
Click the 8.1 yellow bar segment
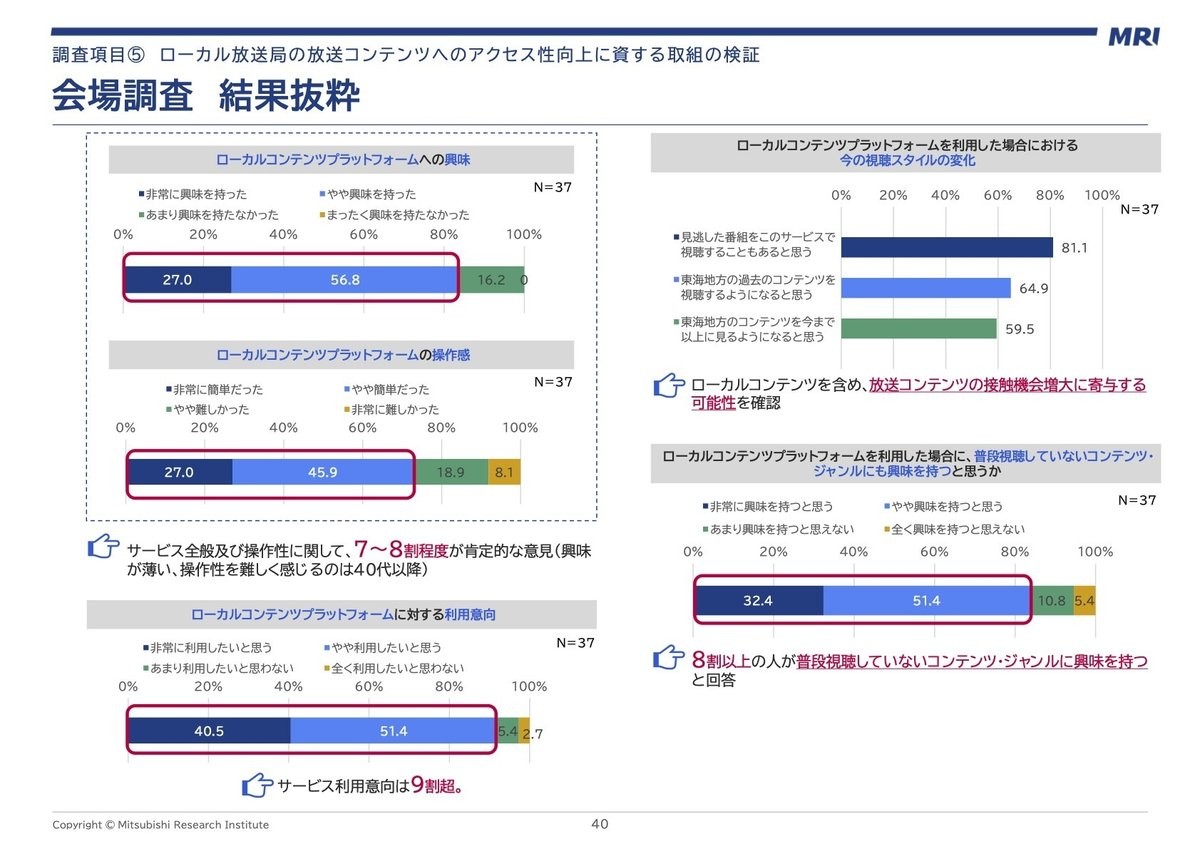tap(504, 472)
